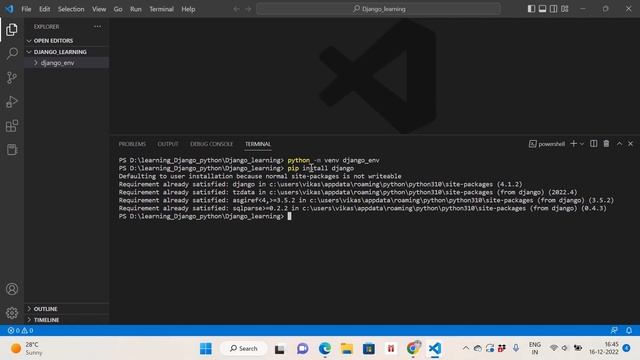The width and height of the screenshot is (640, 360).
Task: Open the Help menu
Action: point(188,9)
